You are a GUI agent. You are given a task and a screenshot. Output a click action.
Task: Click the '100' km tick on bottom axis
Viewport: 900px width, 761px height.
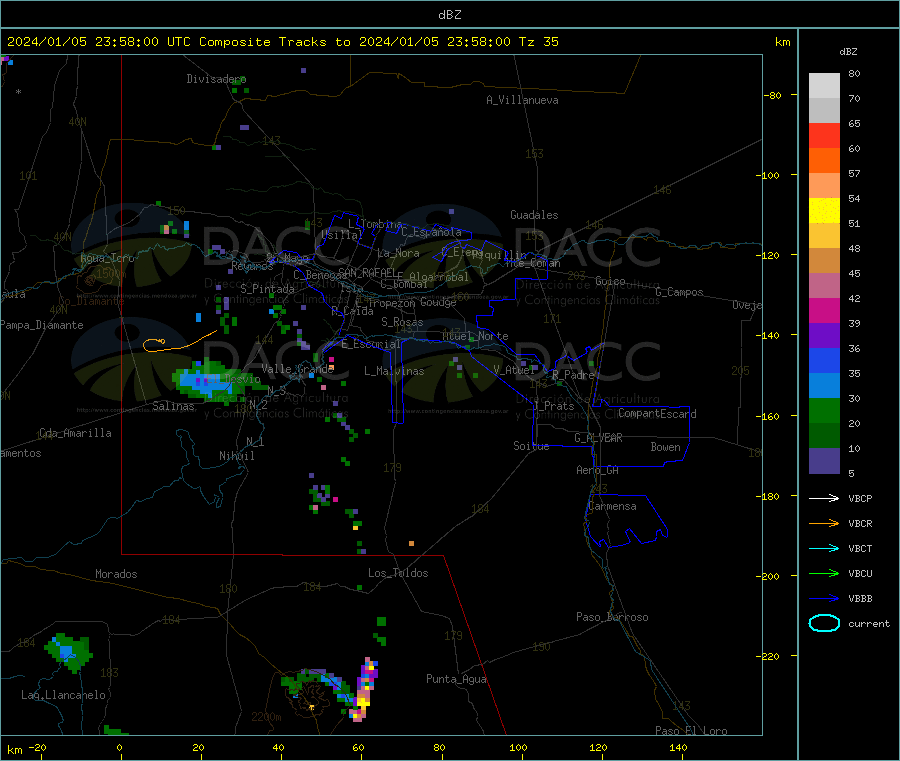pyautogui.click(x=518, y=747)
